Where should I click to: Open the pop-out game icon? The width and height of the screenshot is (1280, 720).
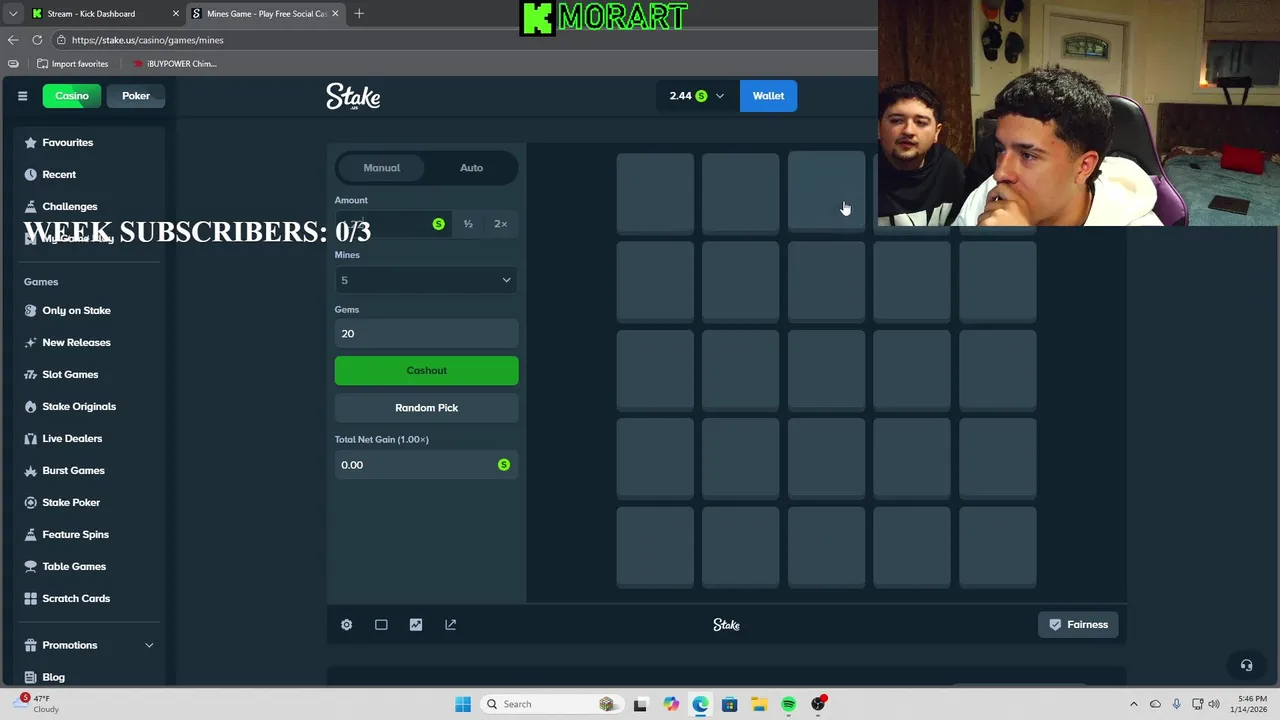[x=450, y=624]
